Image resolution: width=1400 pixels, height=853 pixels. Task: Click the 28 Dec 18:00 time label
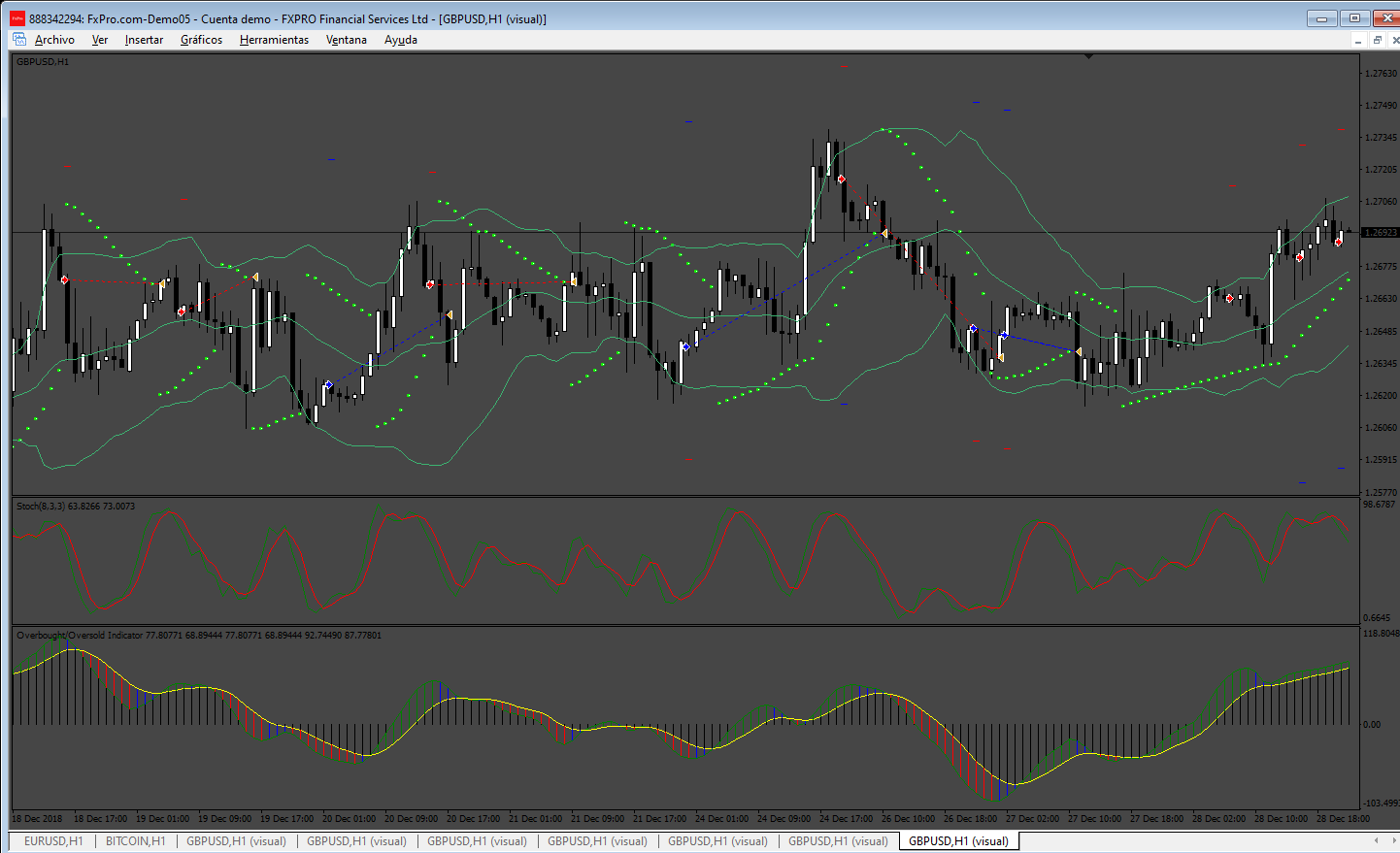pos(1344,819)
